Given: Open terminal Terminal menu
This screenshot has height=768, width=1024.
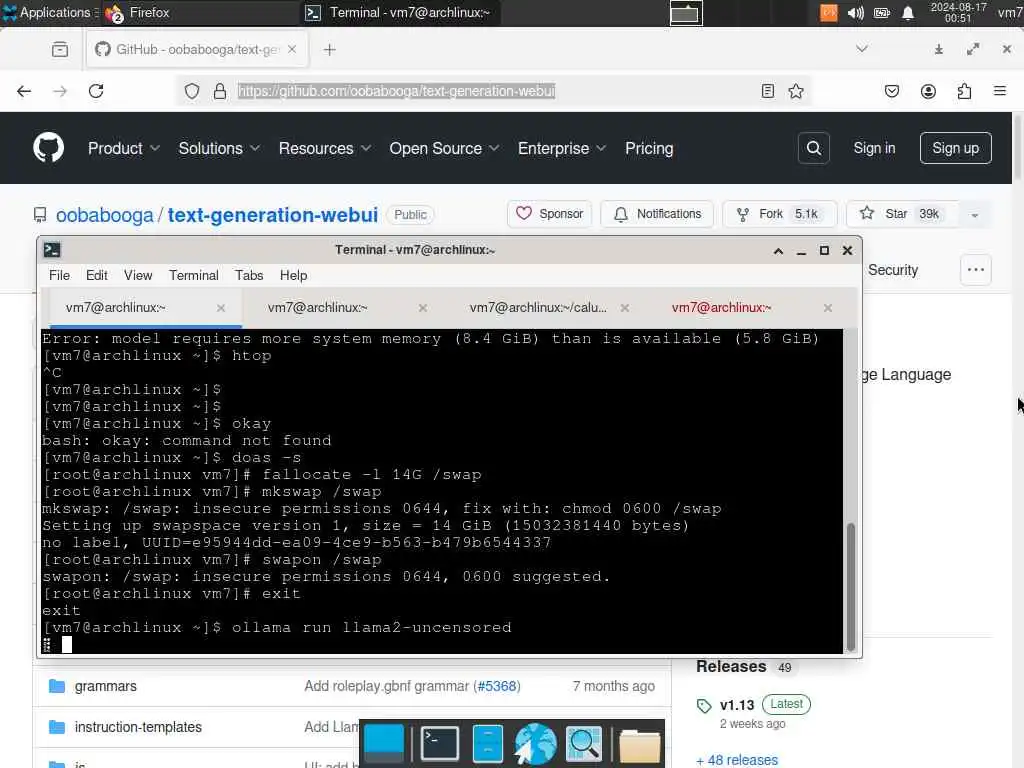Looking at the screenshot, I should point(194,276).
